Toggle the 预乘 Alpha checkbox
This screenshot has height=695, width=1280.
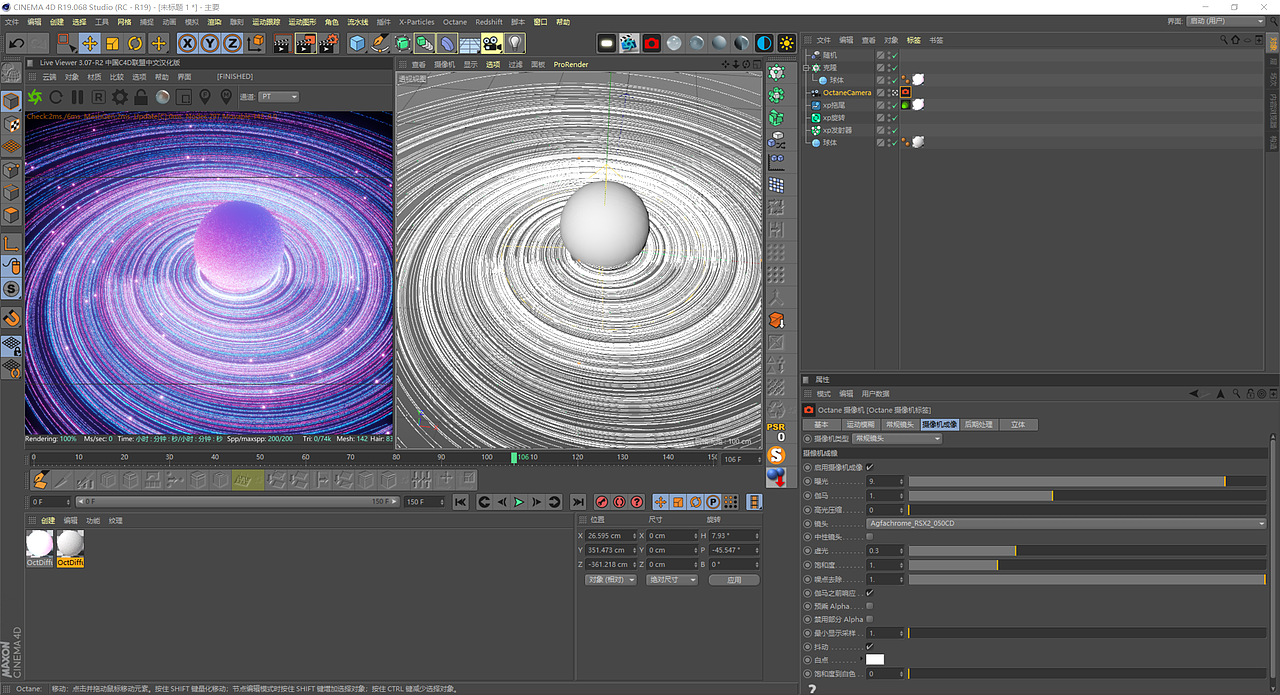[x=869, y=606]
